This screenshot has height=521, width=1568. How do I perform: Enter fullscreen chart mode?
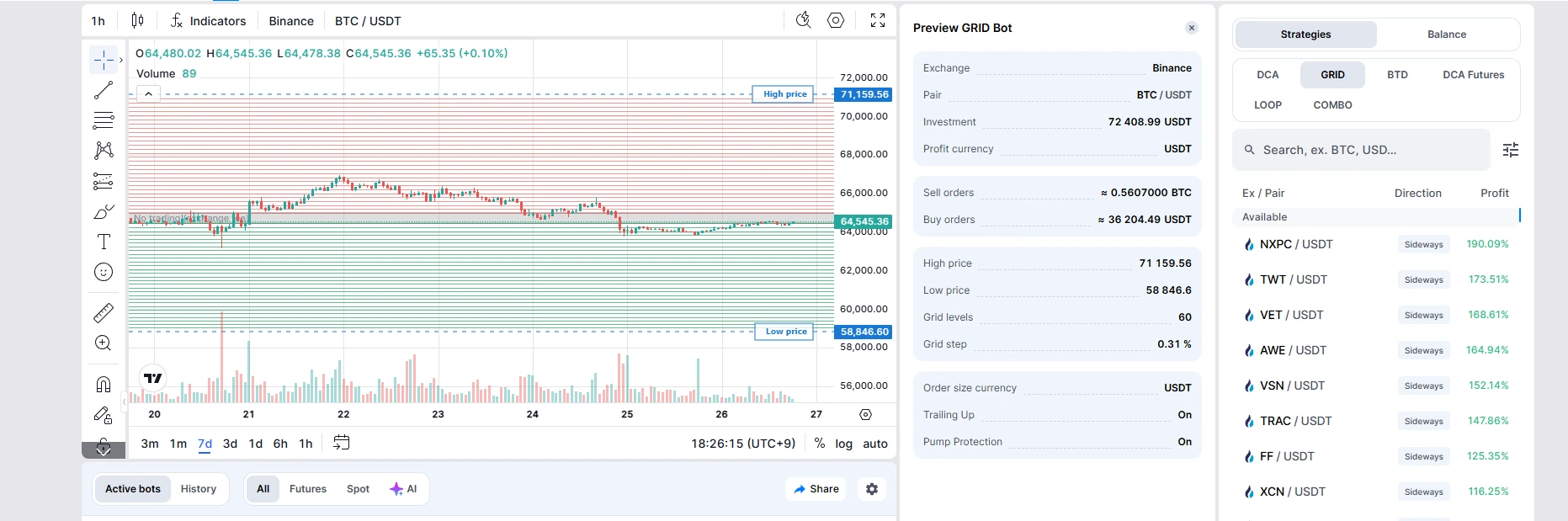878,20
